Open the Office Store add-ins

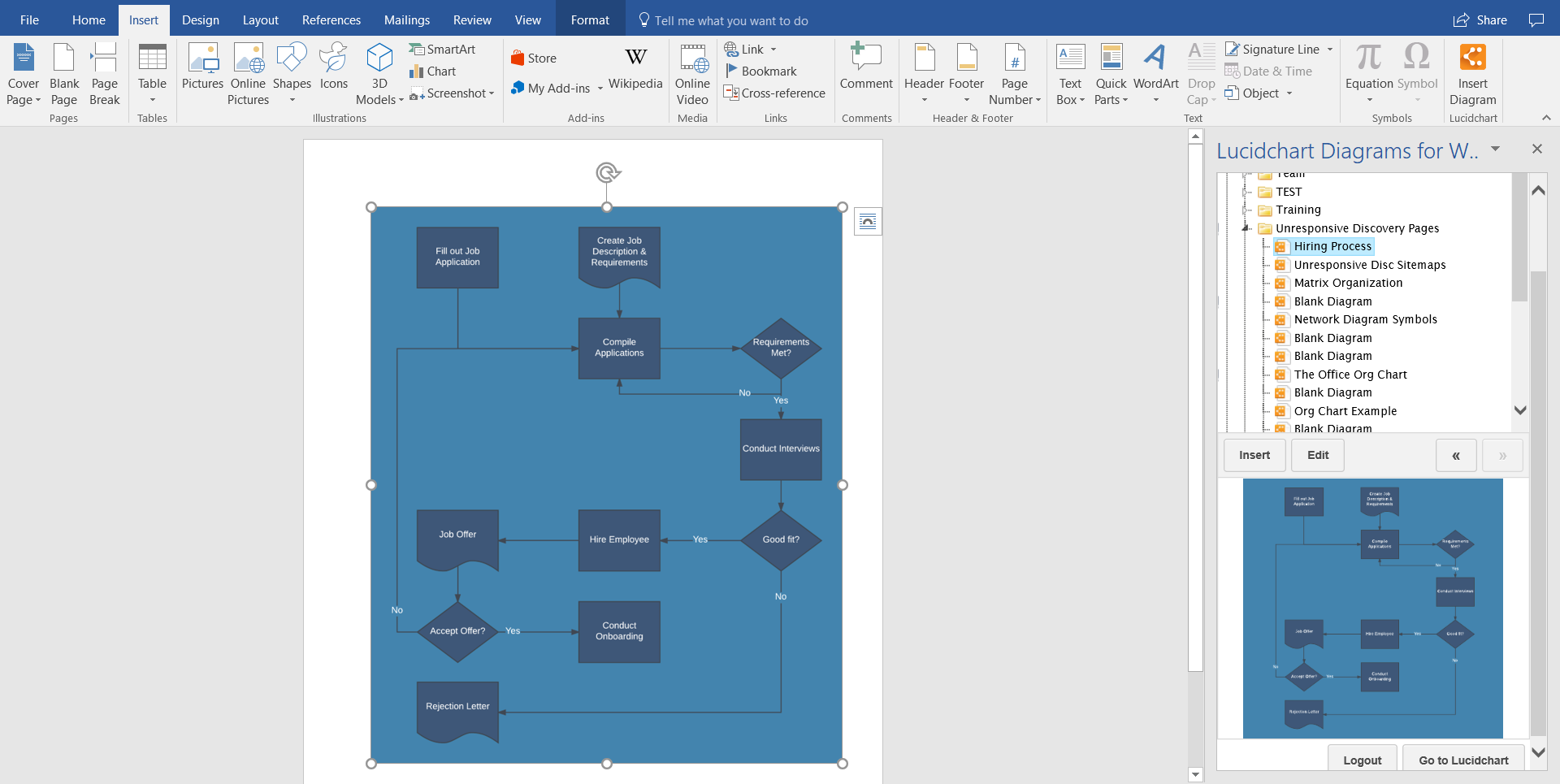(x=534, y=58)
